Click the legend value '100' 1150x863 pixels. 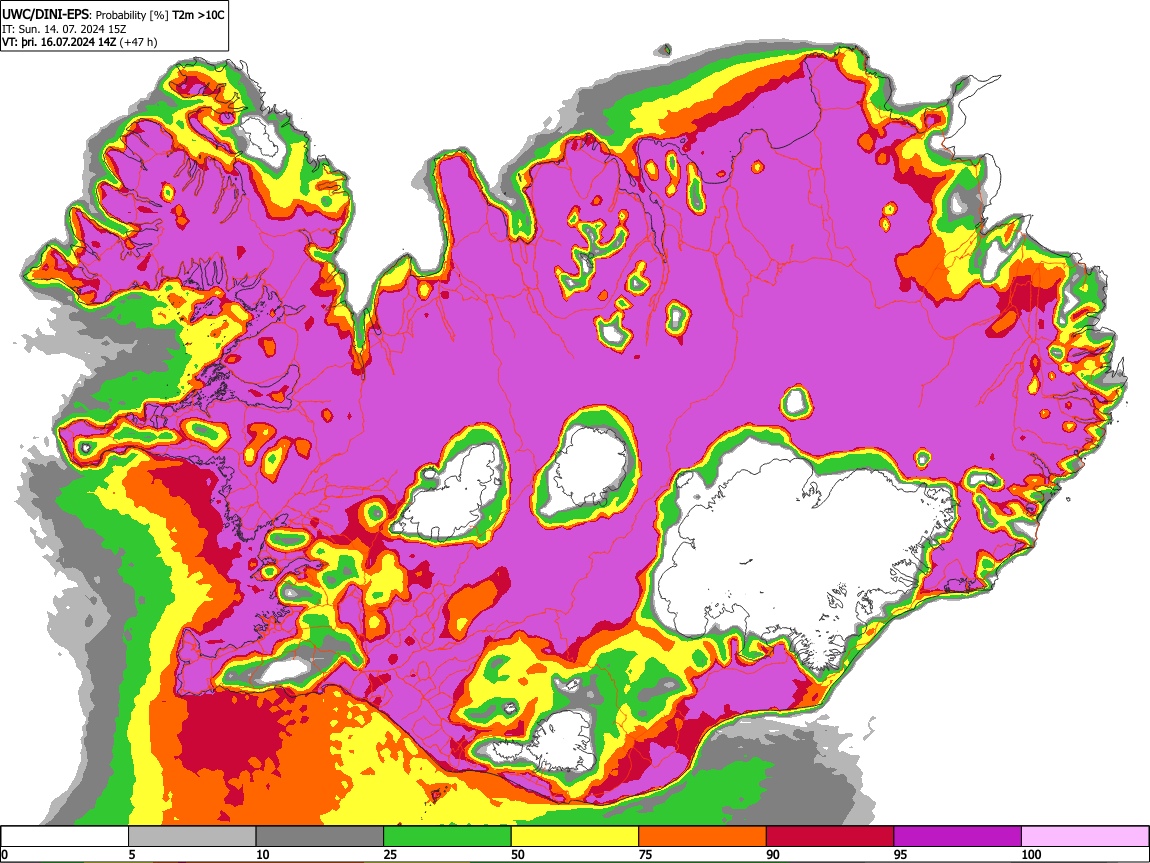click(x=1031, y=854)
